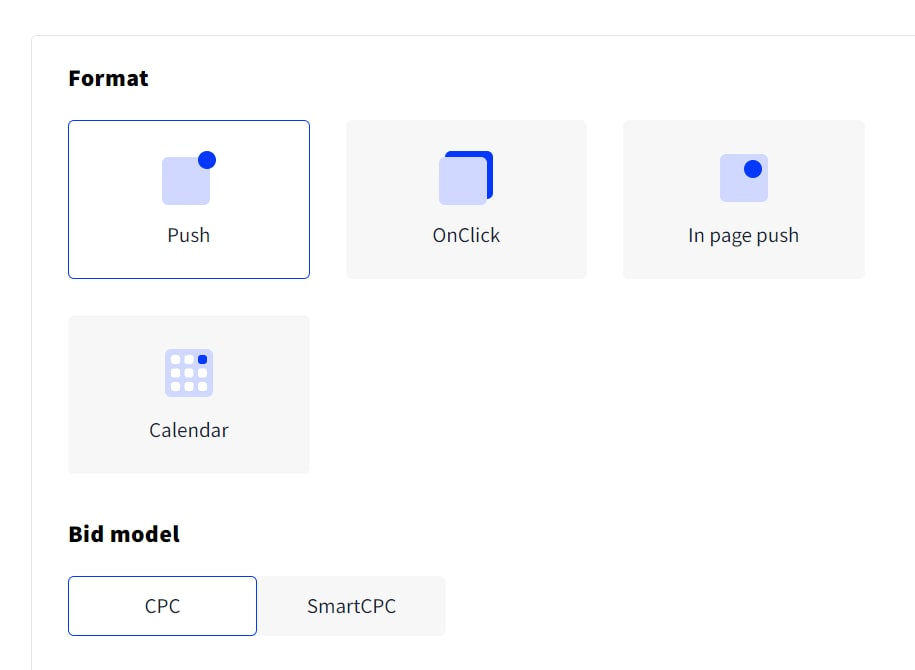Click the Calendar grid icon
915x670 pixels.
click(189, 373)
